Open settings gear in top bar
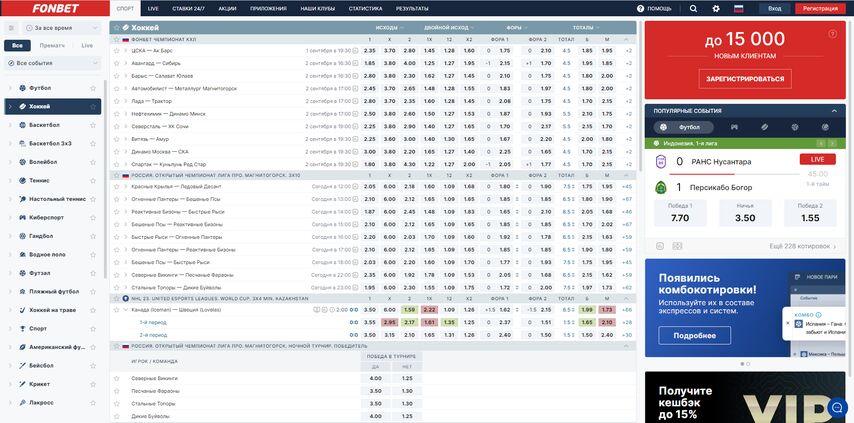Image resolution: width=854 pixels, height=423 pixels. pos(716,9)
